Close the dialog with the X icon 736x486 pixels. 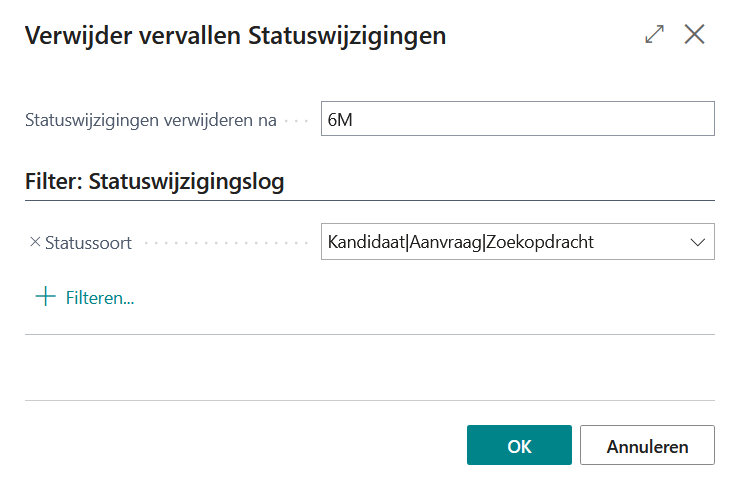[x=695, y=34]
